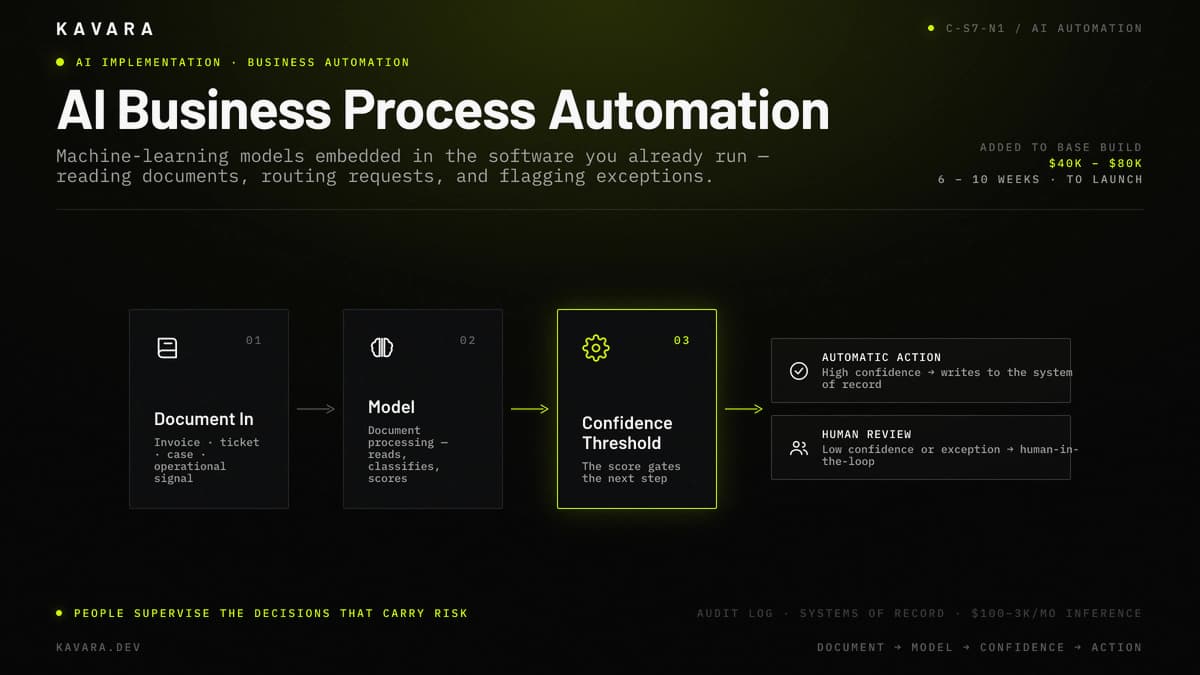The height and width of the screenshot is (675, 1200).
Task: Click the 'AI Business Process Automation' title
Action: coord(443,109)
